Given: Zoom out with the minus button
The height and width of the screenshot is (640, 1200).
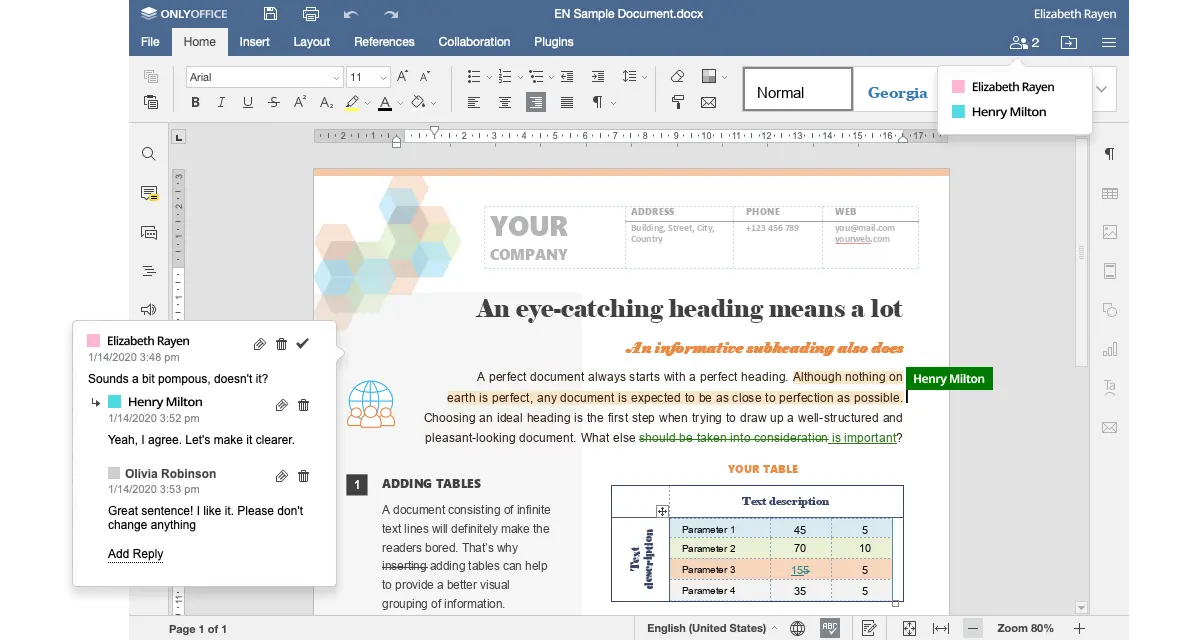Looking at the screenshot, I should 973,628.
